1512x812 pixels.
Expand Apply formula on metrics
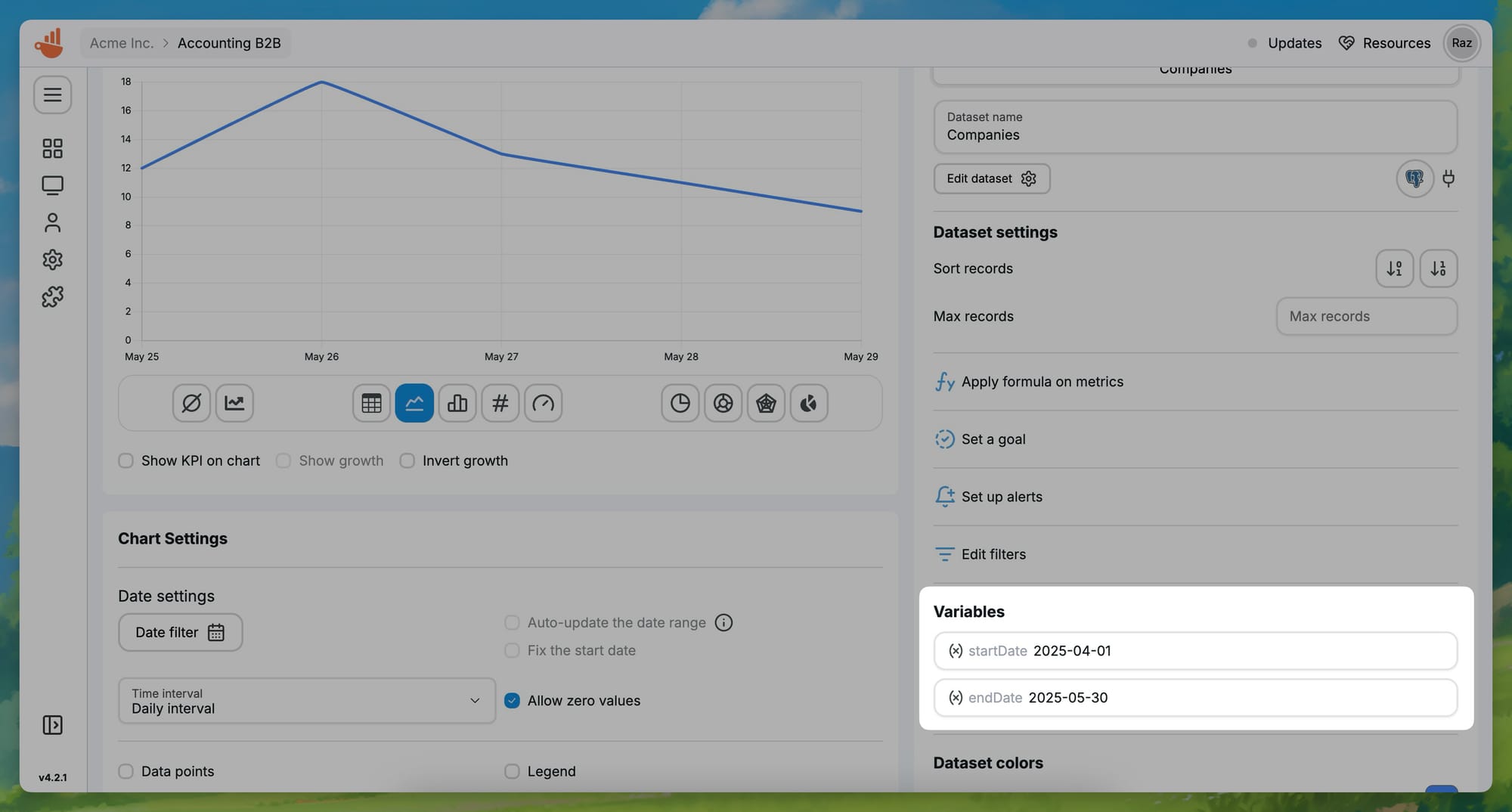pos(1042,382)
